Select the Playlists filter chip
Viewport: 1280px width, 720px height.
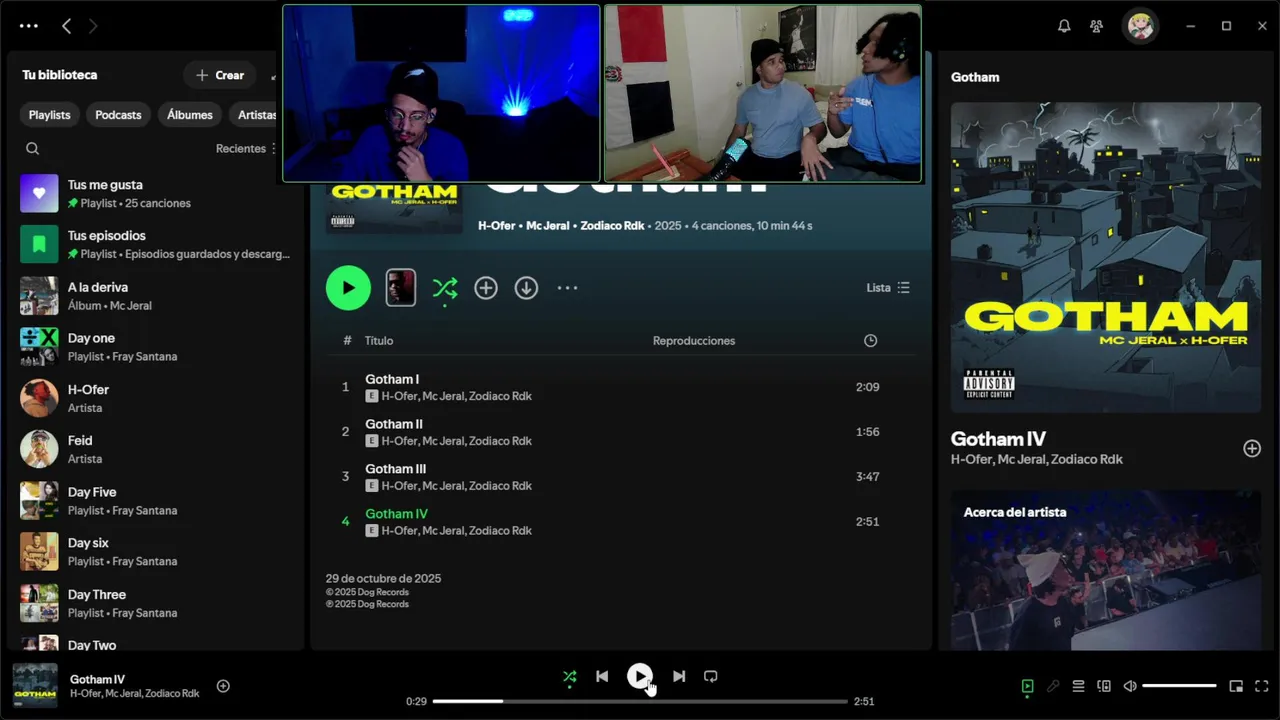pos(49,115)
